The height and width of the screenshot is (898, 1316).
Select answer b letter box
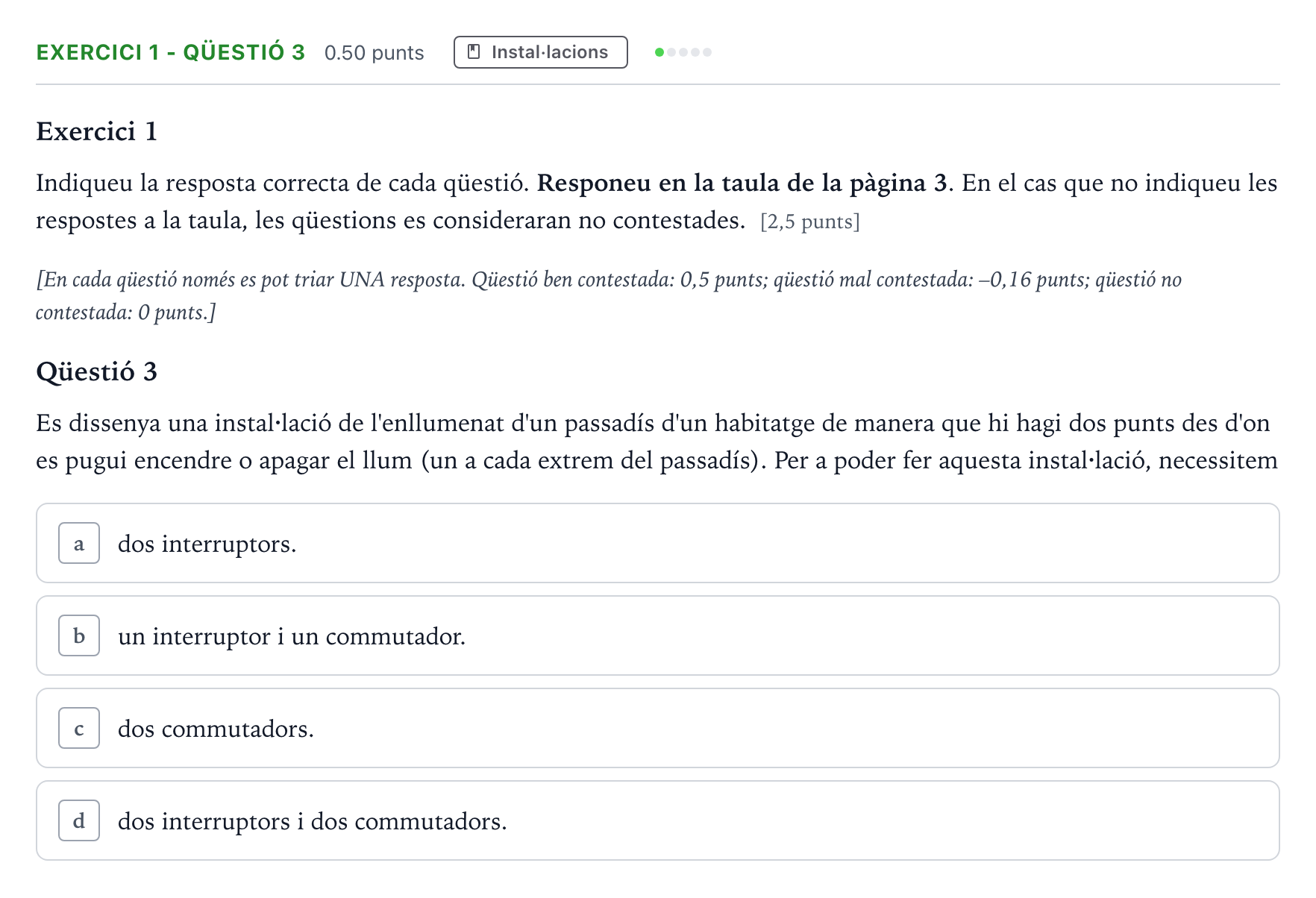(x=79, y=636)
